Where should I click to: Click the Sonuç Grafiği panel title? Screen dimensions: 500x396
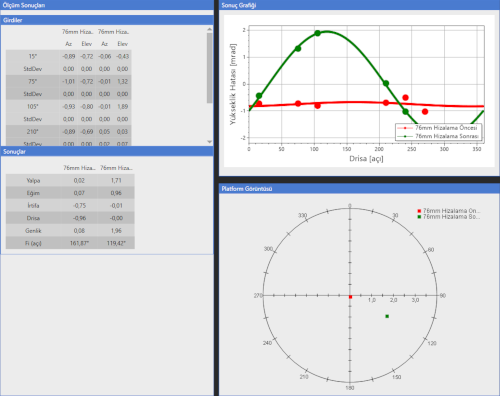[x=239, y=5]
